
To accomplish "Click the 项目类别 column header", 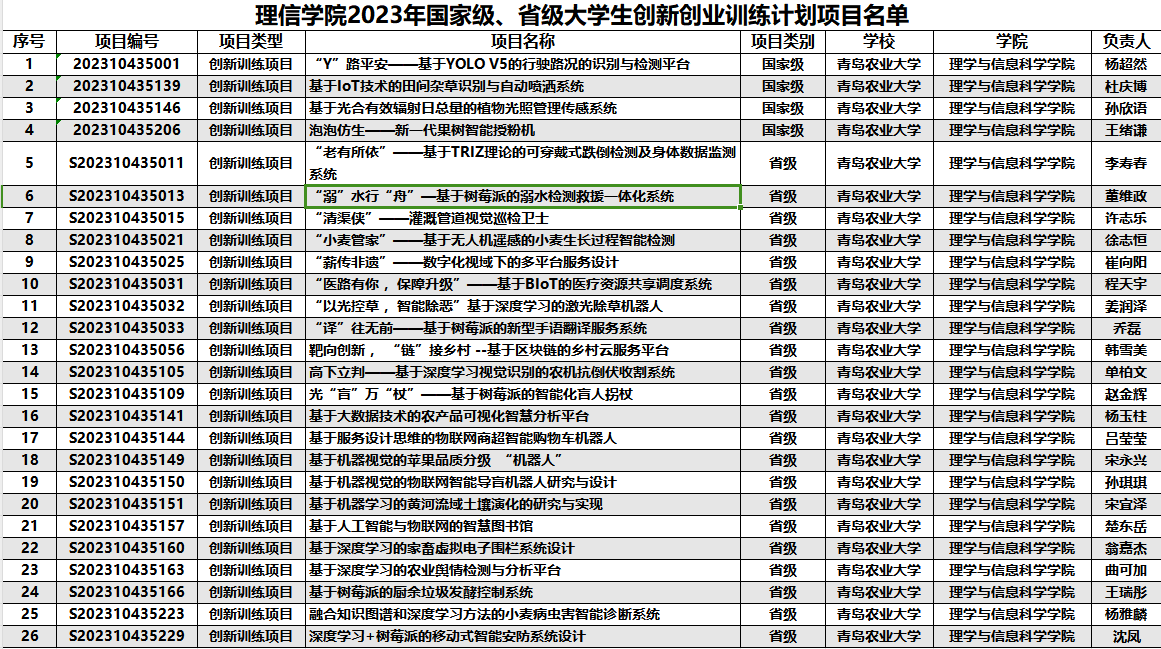I will 782,42.
